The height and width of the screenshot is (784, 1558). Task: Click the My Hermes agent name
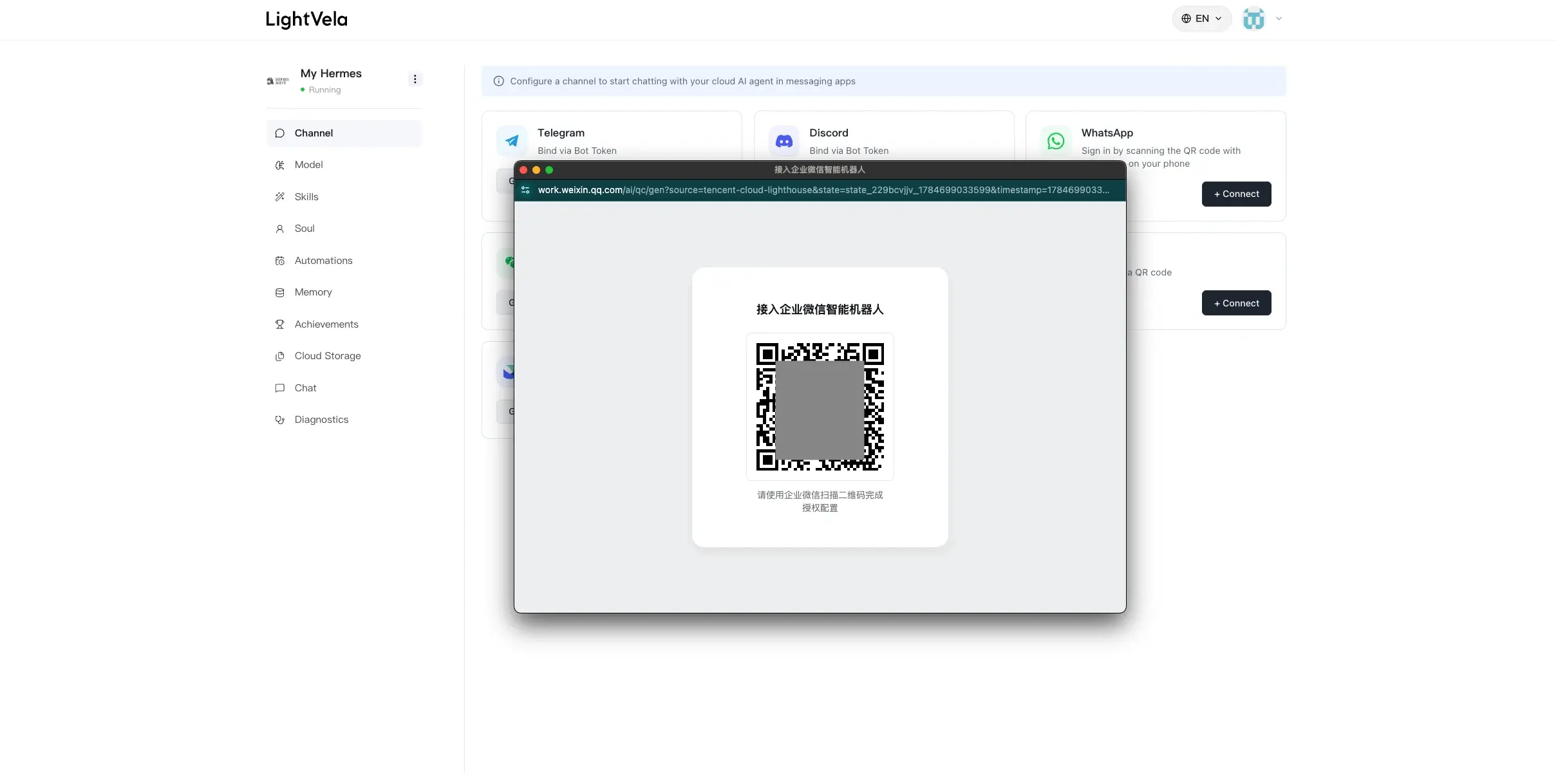331,73
